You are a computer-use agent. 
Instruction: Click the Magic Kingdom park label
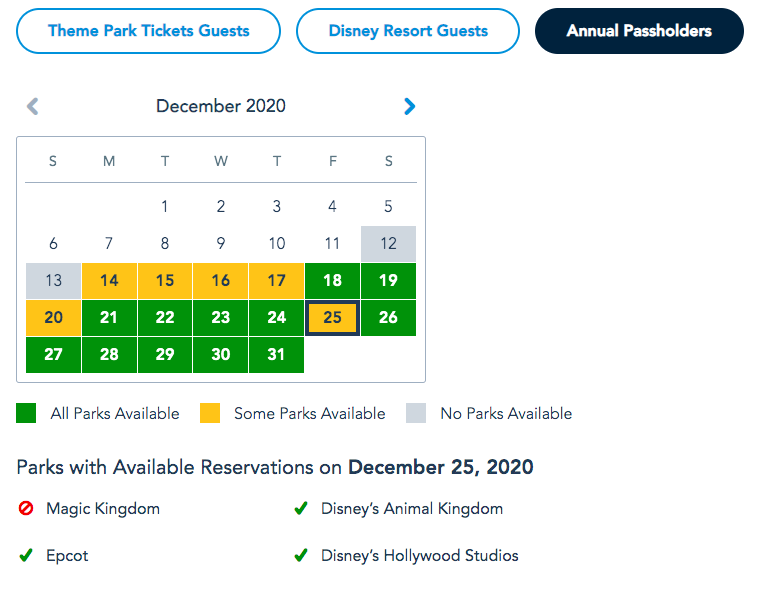click(103, 509)
